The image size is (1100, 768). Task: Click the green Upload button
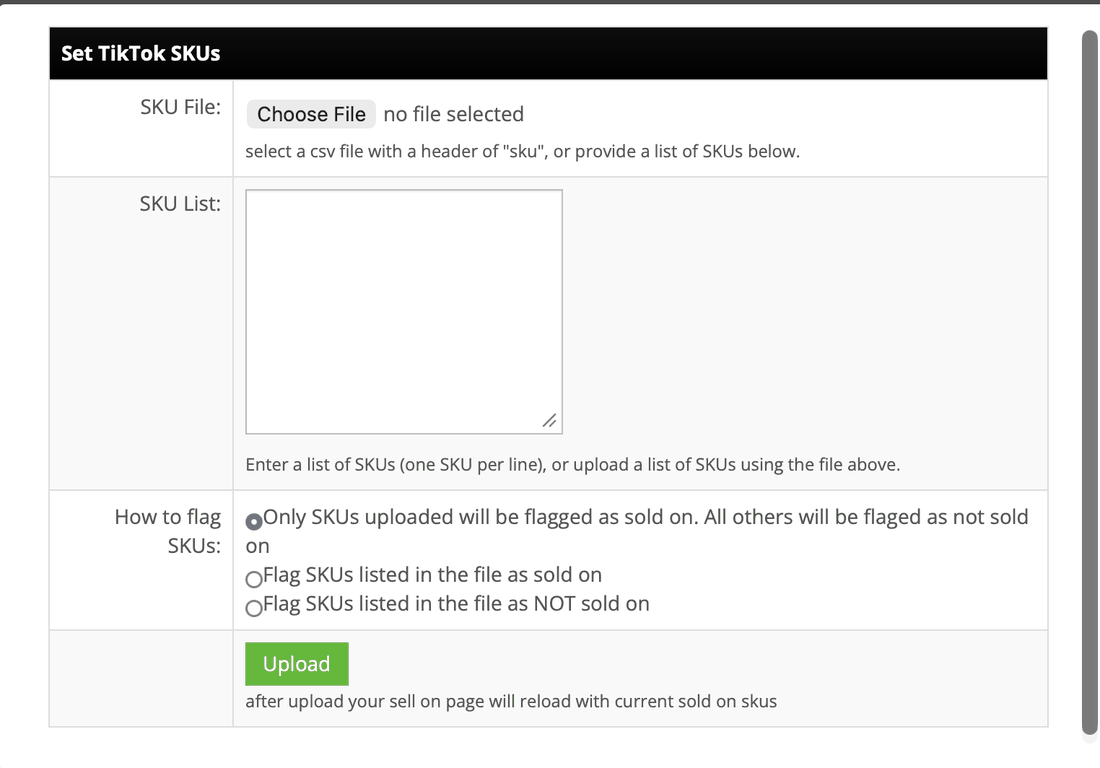(x=297, y=663)
